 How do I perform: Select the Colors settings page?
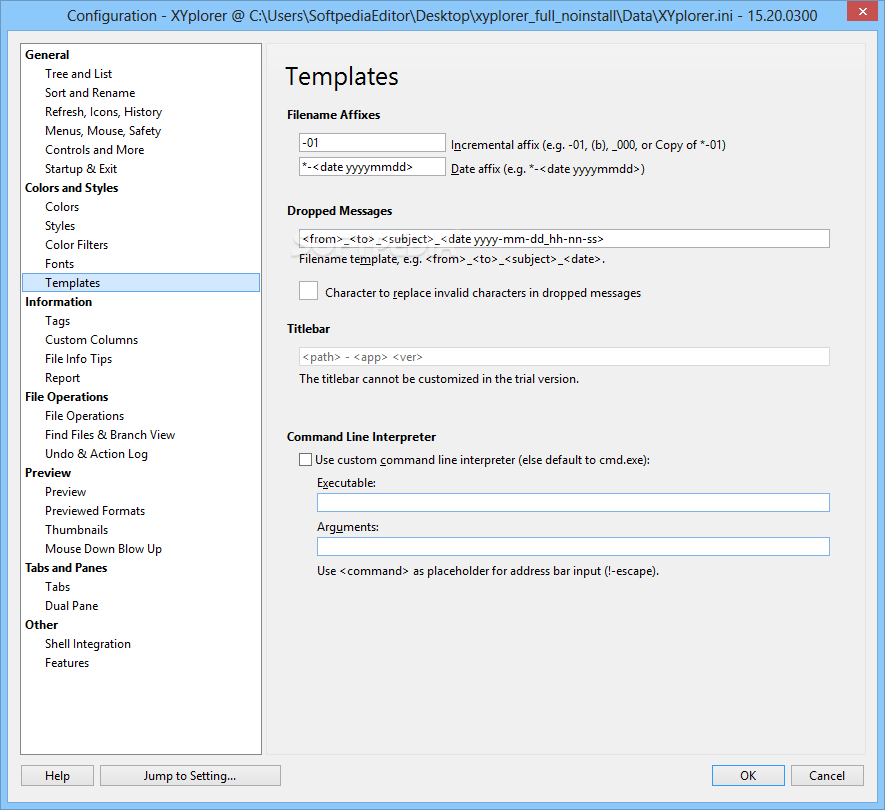click(x=62, y=207)
